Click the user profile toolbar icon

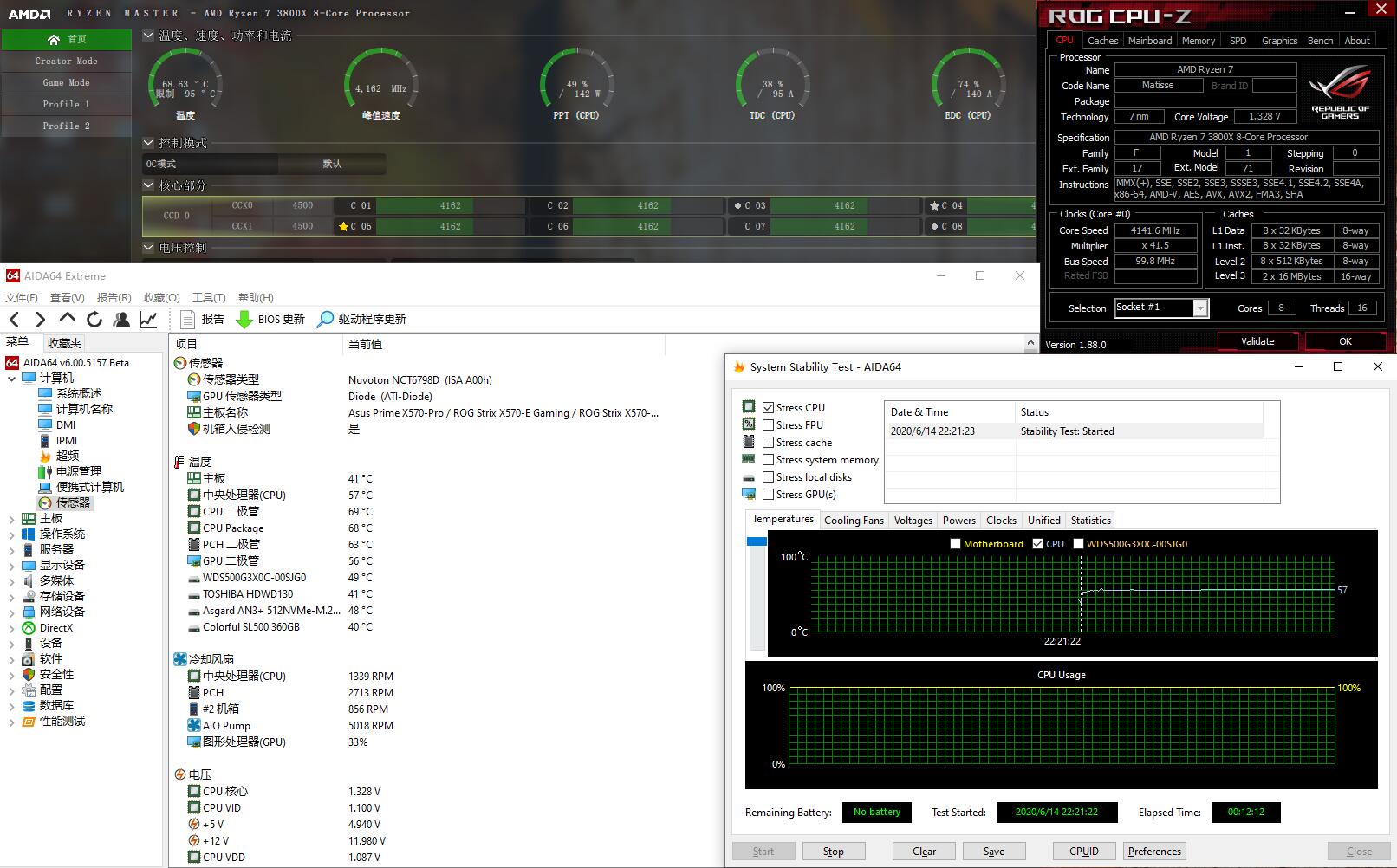[121, 320]
